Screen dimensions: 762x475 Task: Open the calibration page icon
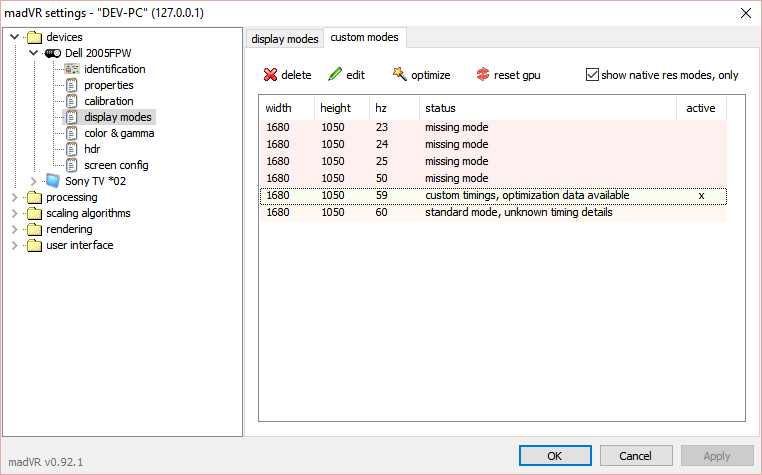point(71,101)
